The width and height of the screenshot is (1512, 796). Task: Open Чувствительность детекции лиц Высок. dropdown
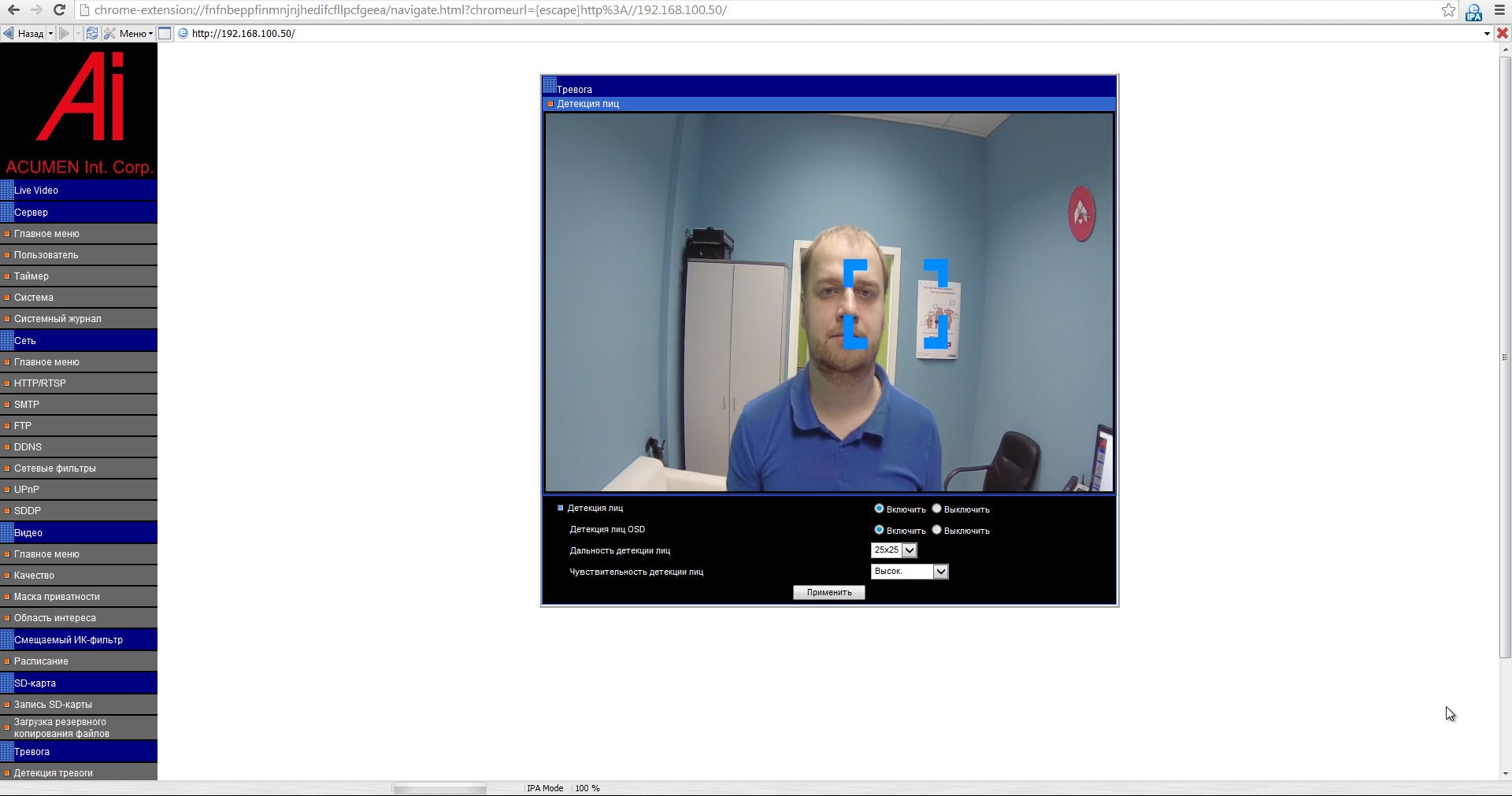[x=910, y=572]
